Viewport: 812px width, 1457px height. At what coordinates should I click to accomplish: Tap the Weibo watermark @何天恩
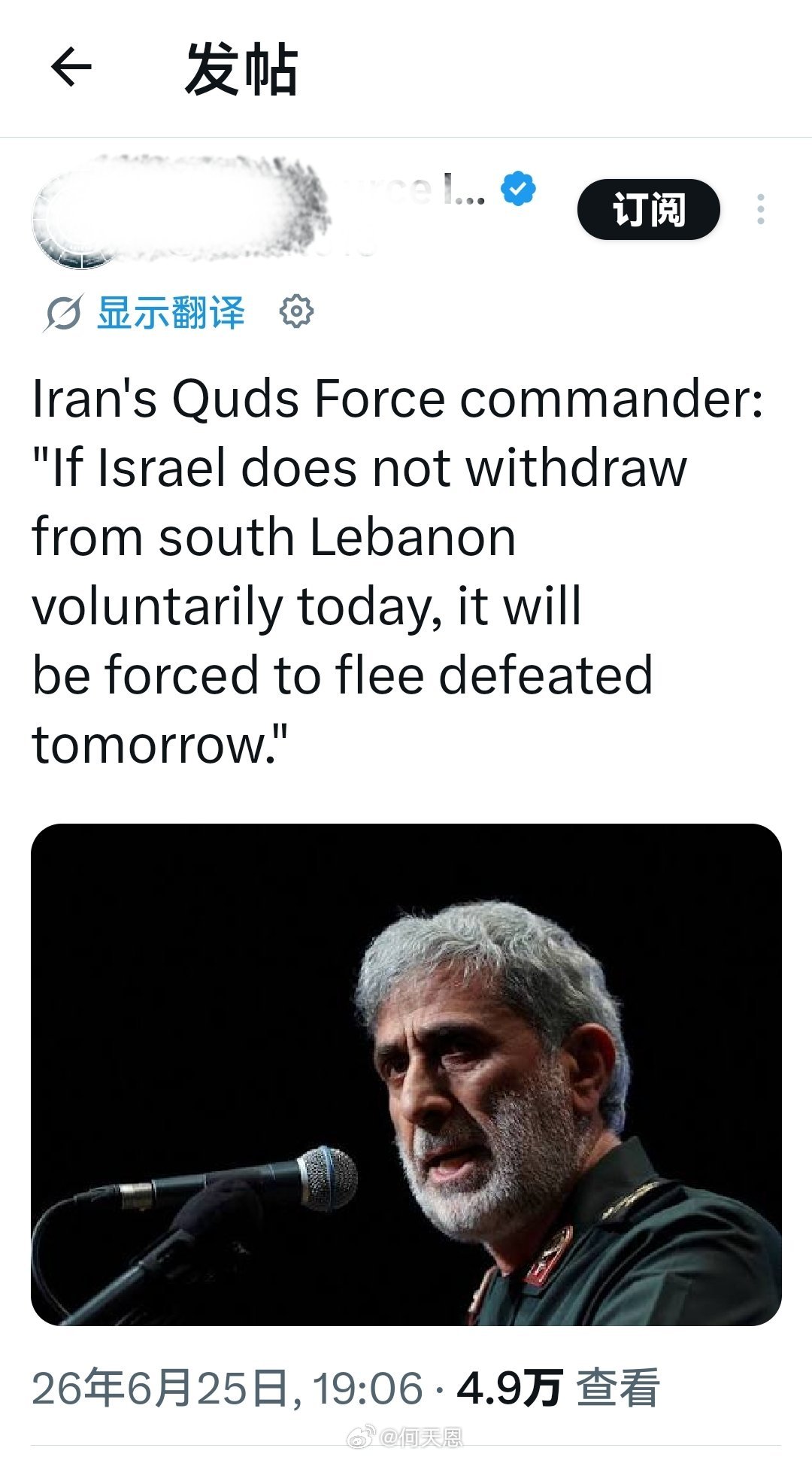pos(420,1437)
